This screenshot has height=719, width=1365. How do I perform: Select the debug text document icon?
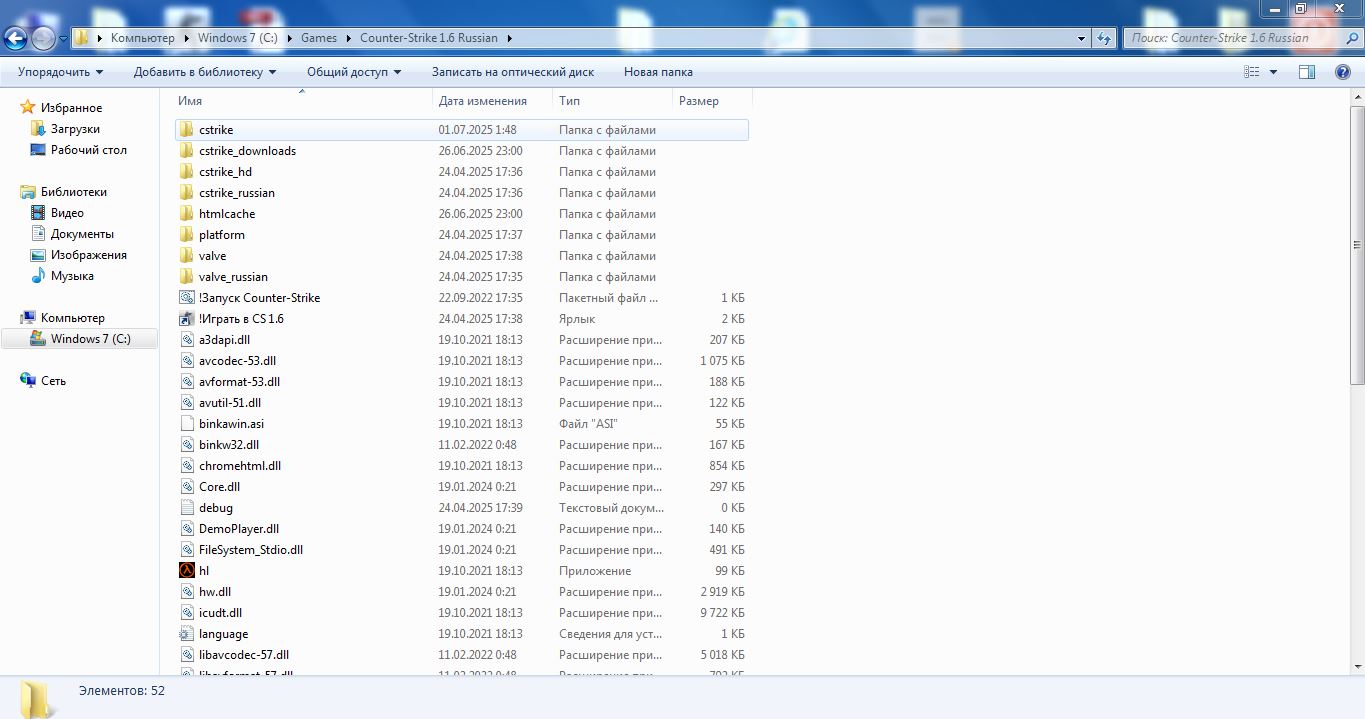coord(186,508)
